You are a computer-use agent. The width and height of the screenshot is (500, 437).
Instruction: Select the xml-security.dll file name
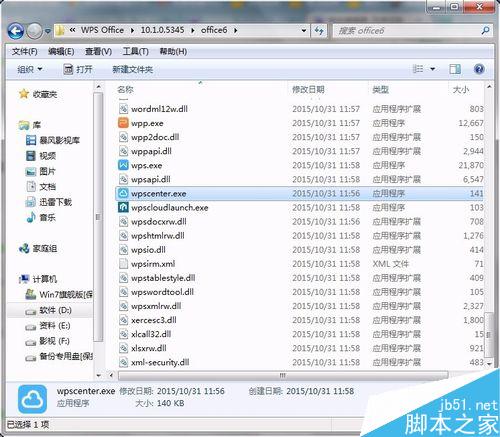[160, 362]
